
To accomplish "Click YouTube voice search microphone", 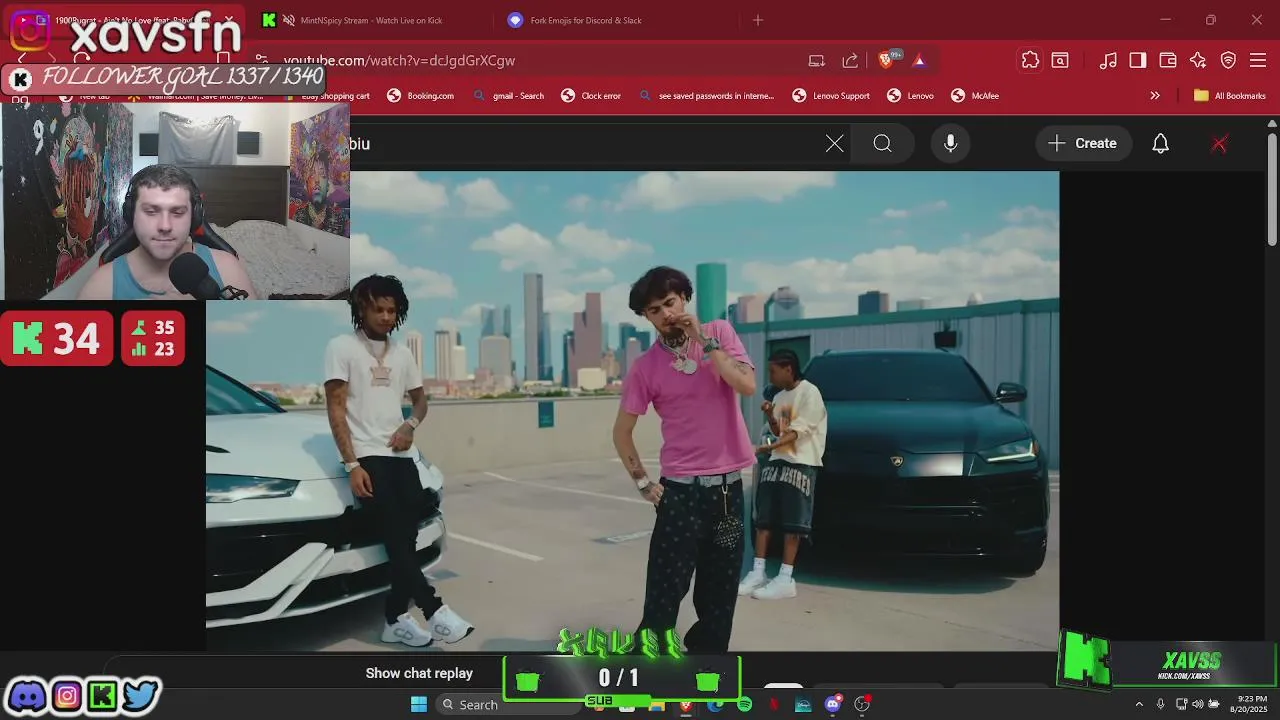I will 951,144.
